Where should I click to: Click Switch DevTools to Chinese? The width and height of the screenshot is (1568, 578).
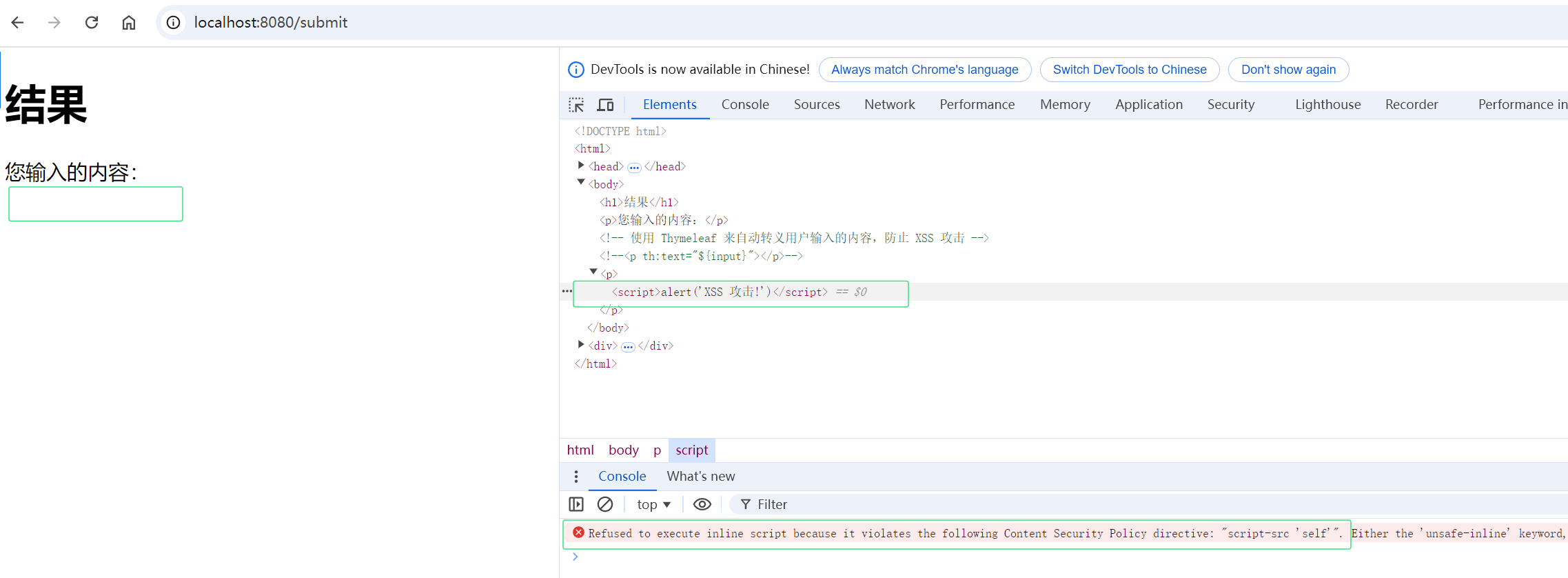(x=1130, y=70)
